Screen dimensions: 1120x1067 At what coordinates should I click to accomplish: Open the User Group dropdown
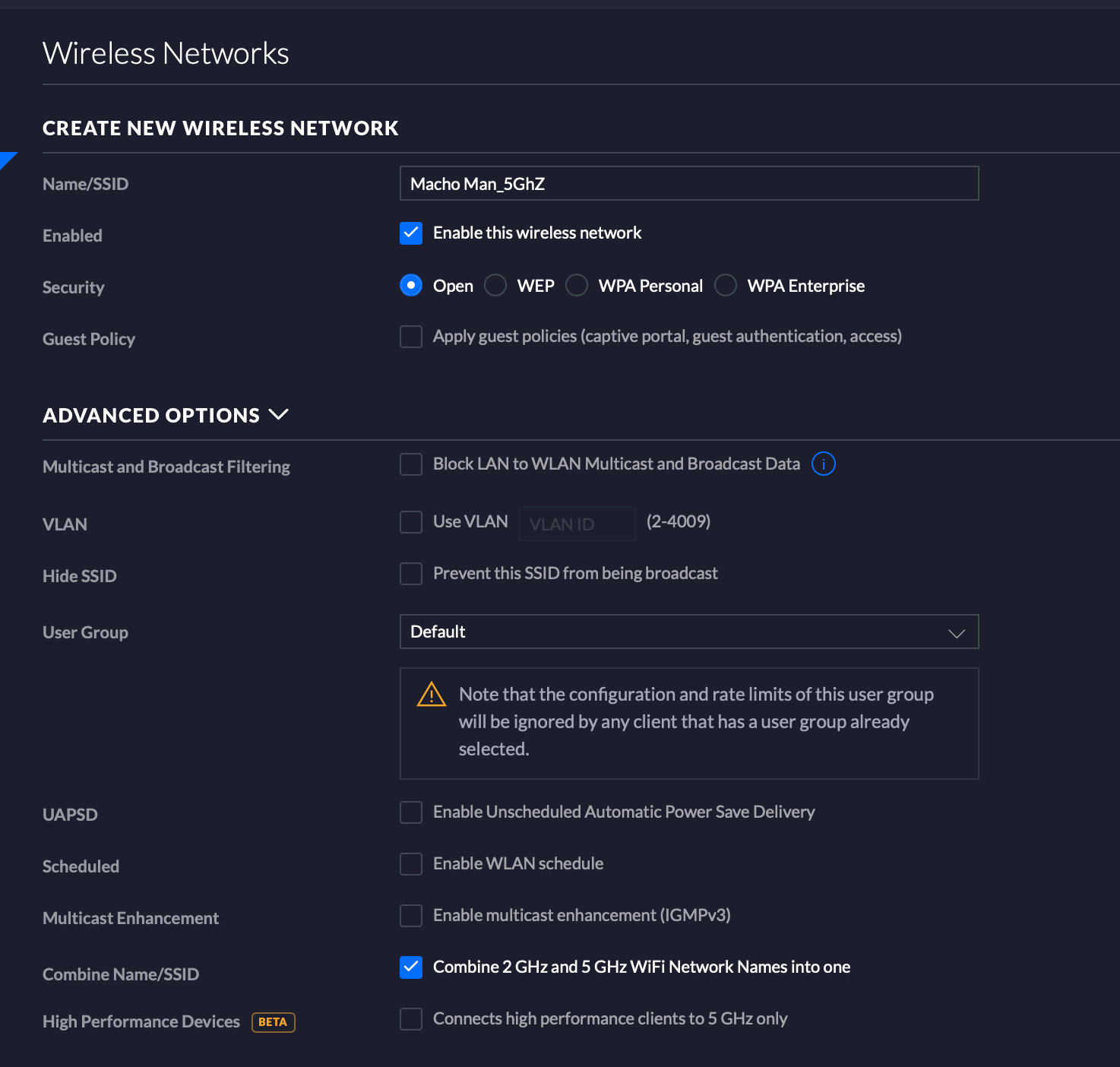click(x=688, y=632)
